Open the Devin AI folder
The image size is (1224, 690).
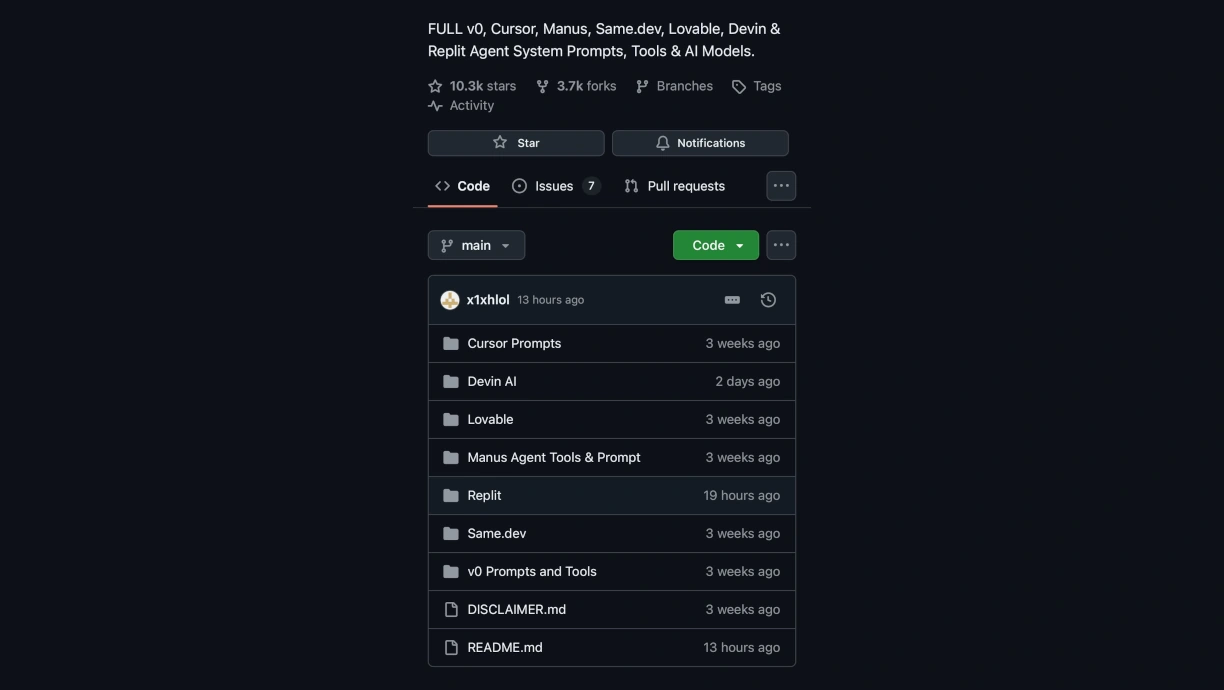(492, 382)
